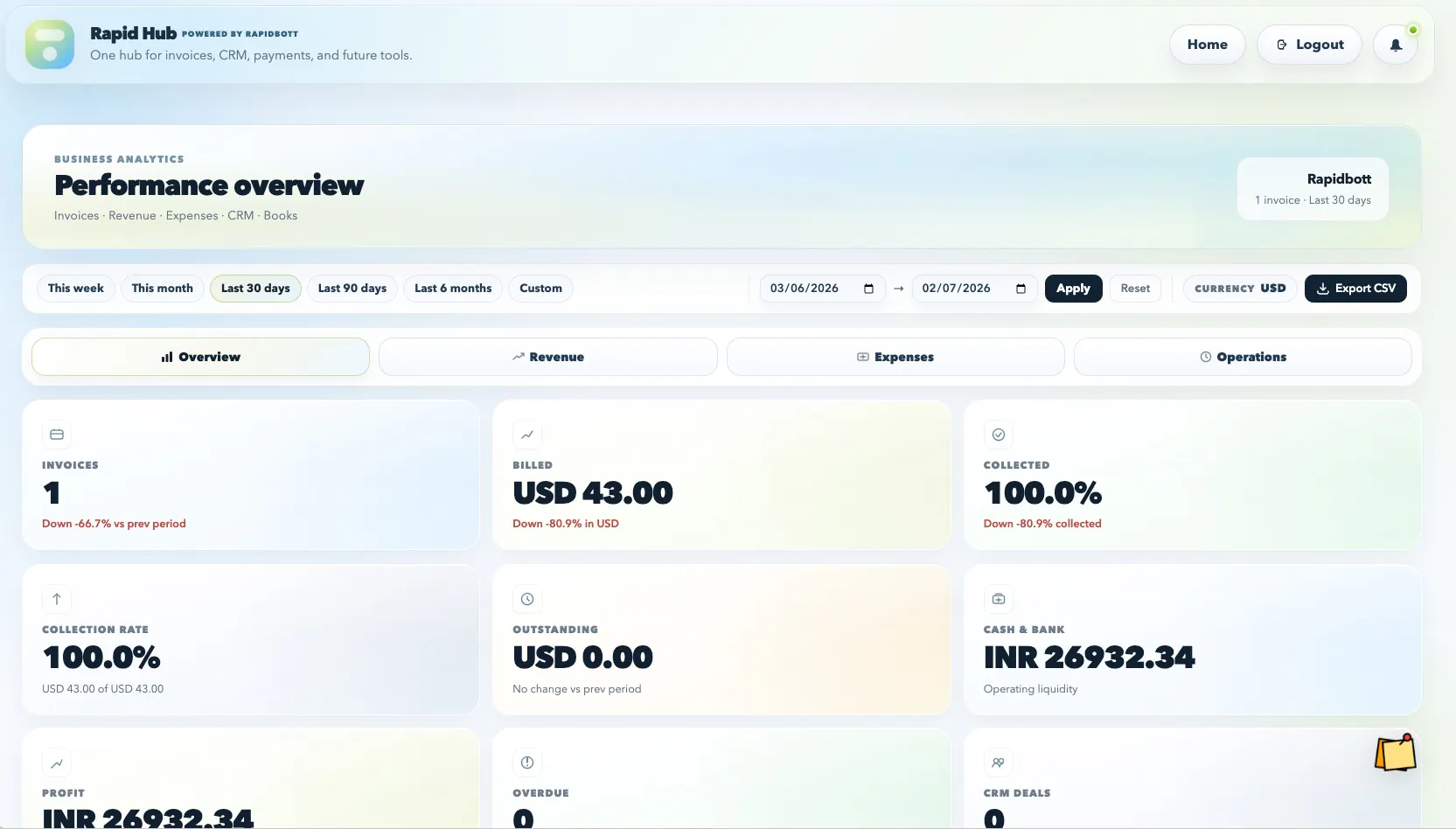Open the notifications bell

pyautogui.click(x=1396, y=45)
